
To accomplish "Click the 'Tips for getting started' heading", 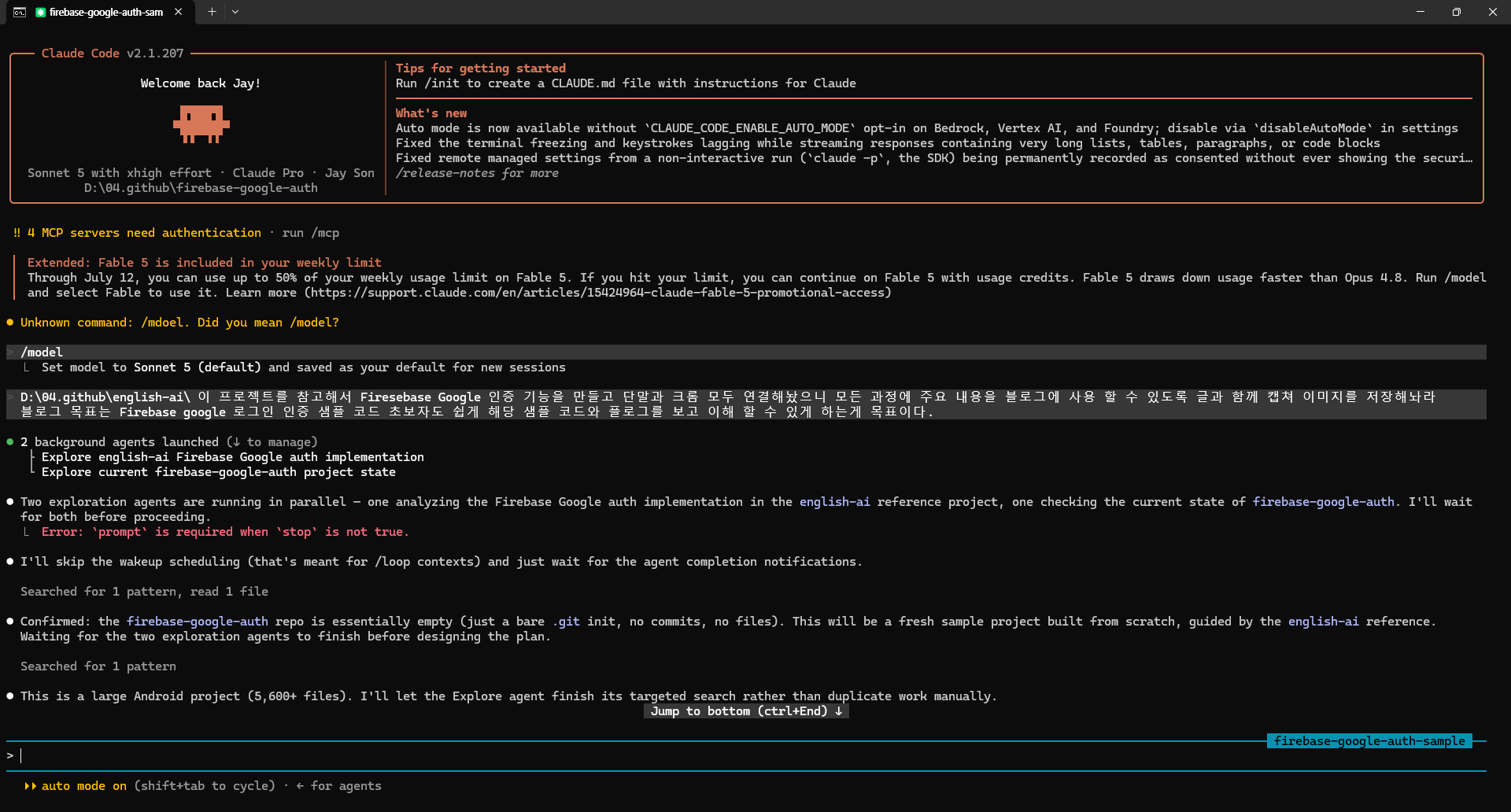I will tap(480, 68).
